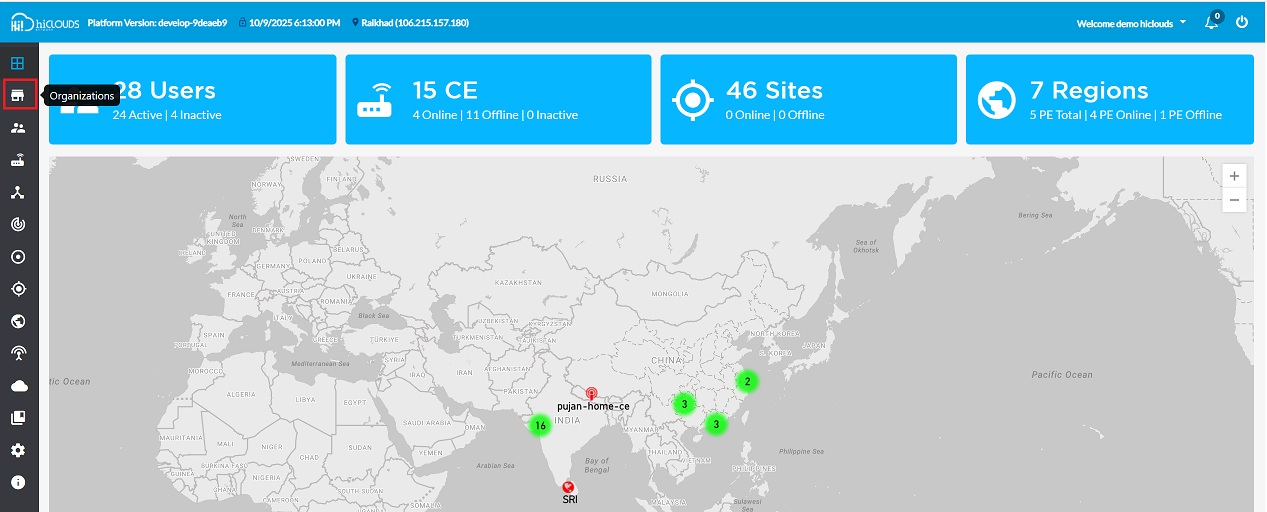
Task: Open the circle-dot icon in sidebar
Action: pyautogui.click(x=17, y=257)
